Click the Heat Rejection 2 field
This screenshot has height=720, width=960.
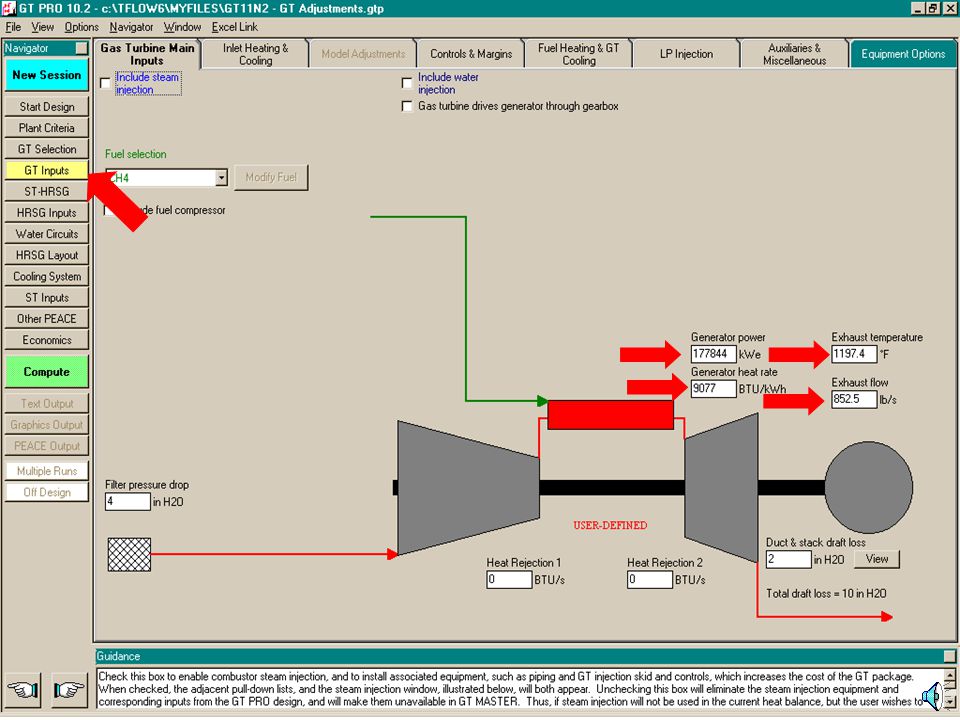click(x=650, y=580)
